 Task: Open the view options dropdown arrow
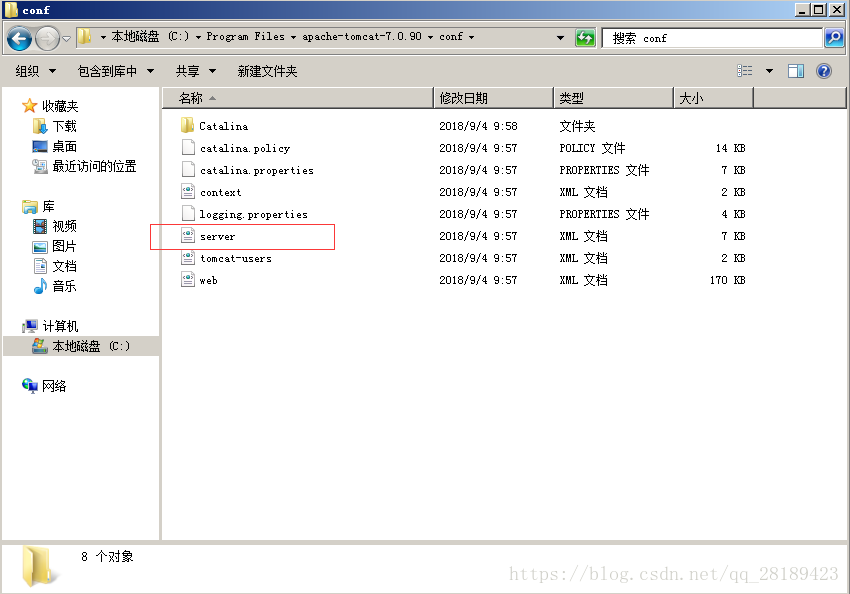point(769,71)
